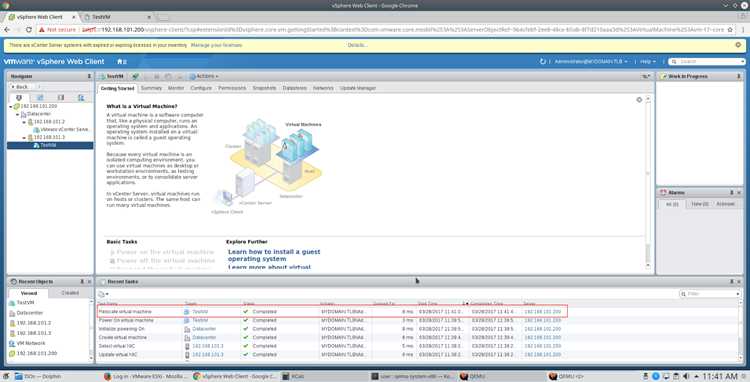The width and height of the screenshot is (750, 382).
Task: Select the Networking navigator tab icon
Action: (81, 98)
